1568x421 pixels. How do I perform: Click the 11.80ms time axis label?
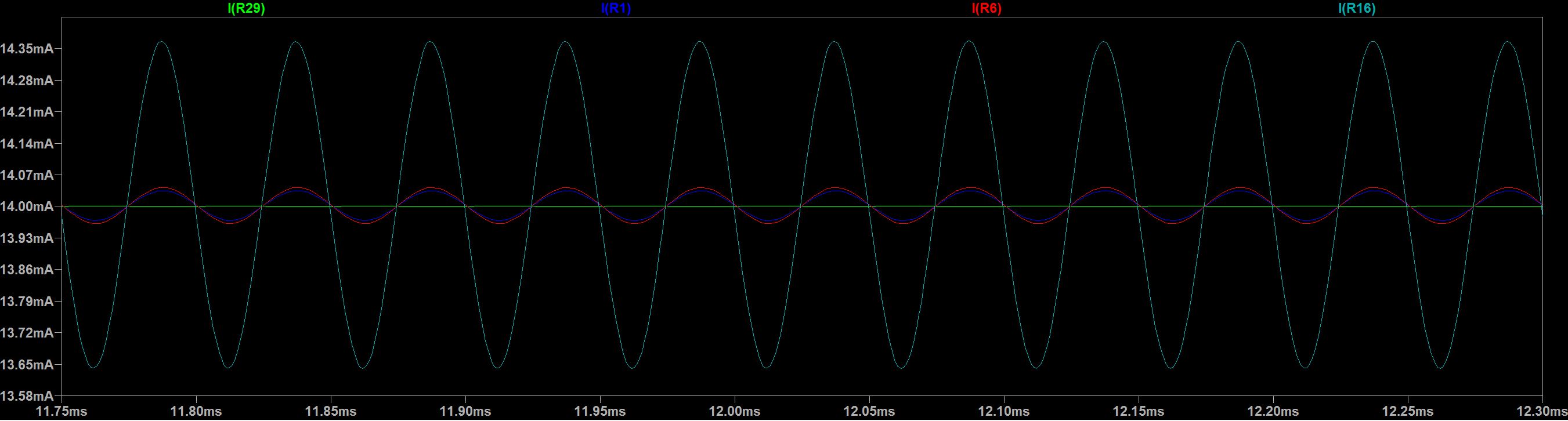click(x=196, y=411)
